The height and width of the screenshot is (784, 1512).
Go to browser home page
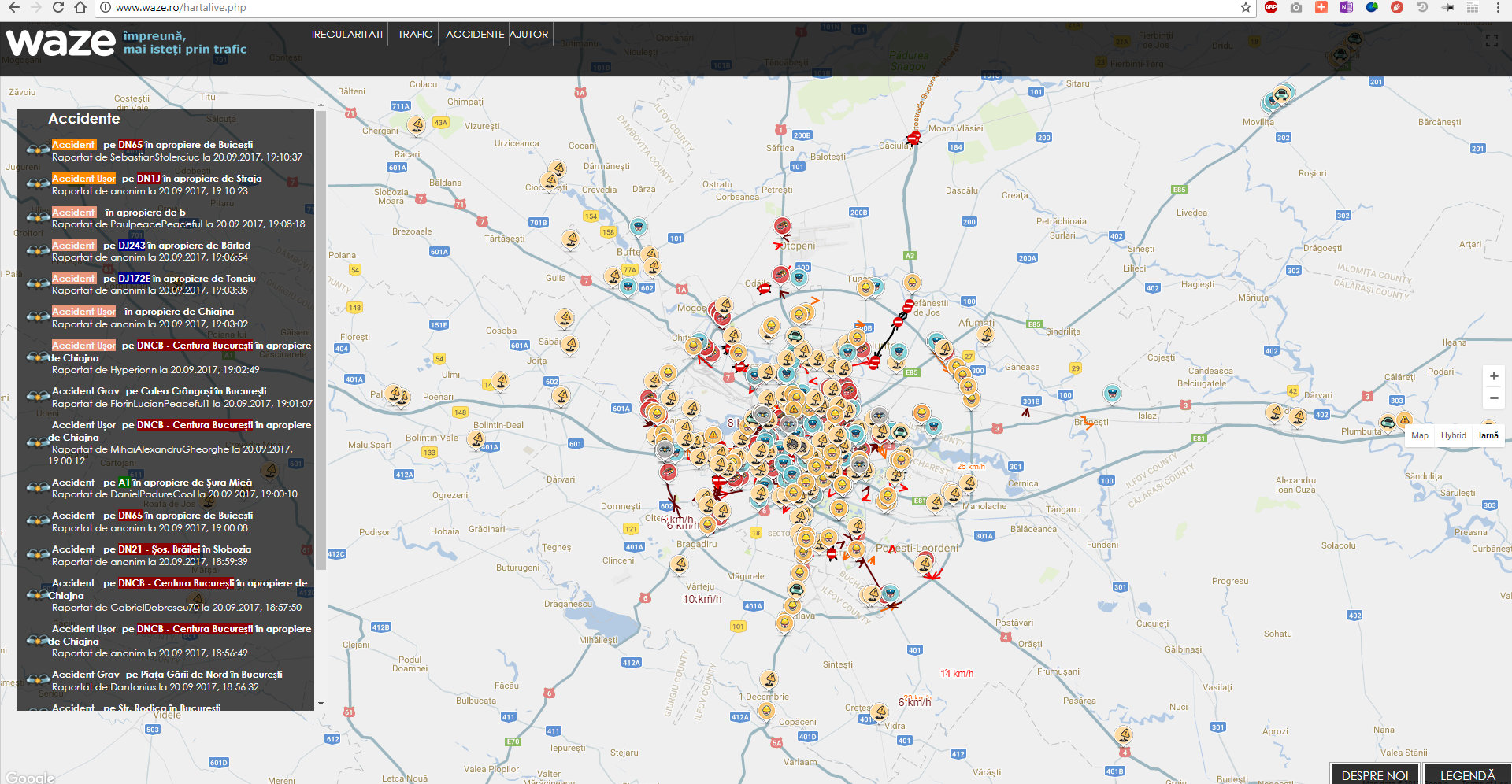(x=80, y=7)
